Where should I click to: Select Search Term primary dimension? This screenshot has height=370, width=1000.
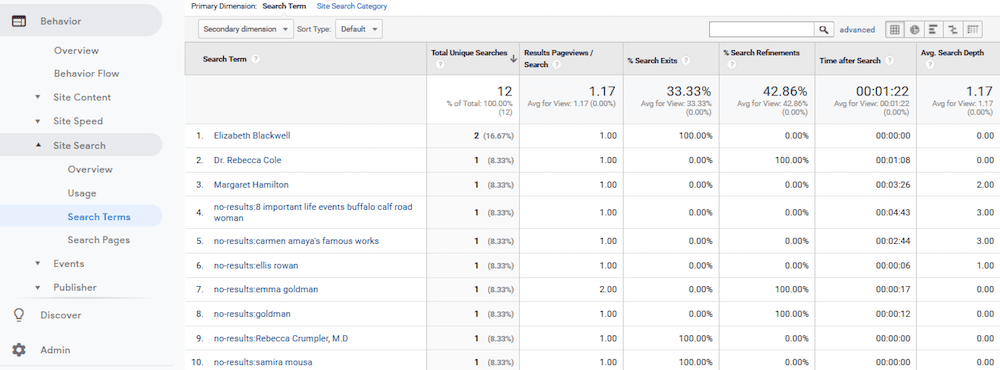tap(284, 6)
